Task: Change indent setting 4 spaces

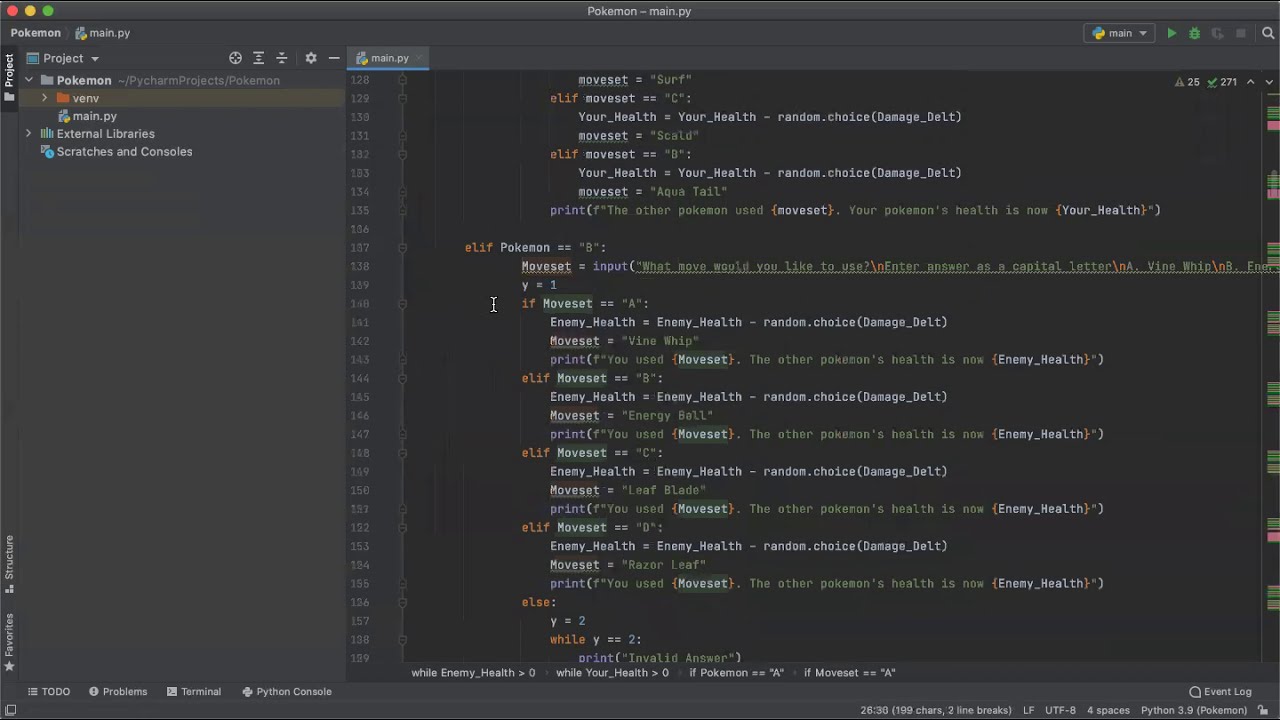Action: click(x=1108, y=710)
